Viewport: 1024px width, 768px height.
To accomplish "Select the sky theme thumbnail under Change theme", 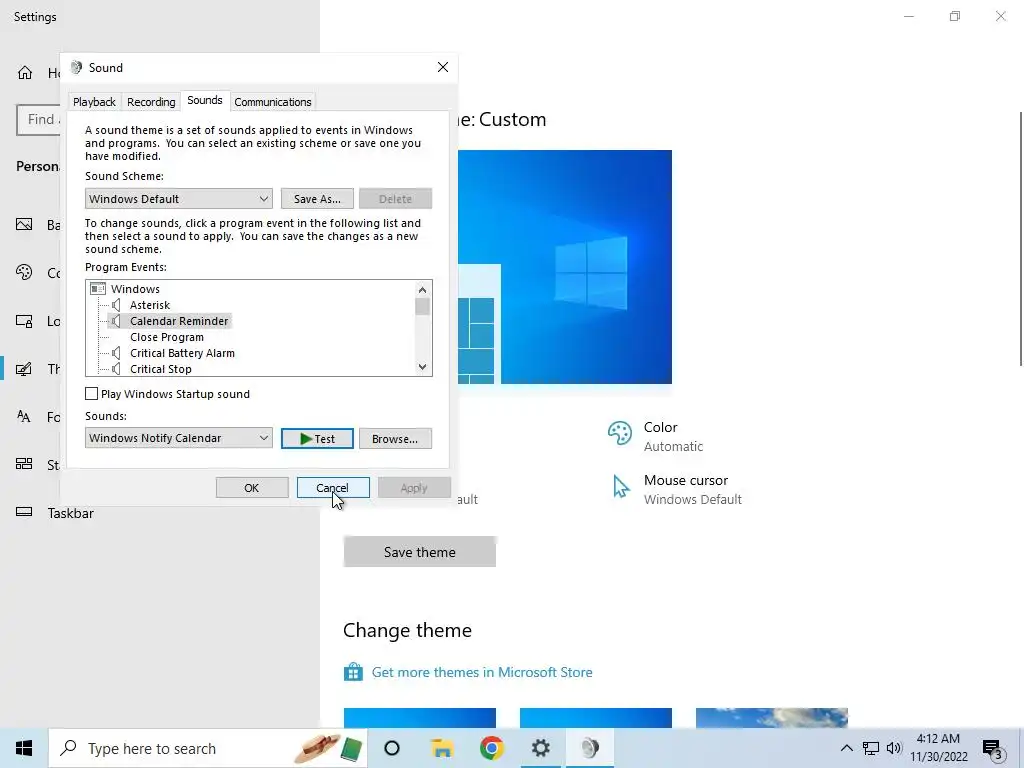I will (772, 718).
